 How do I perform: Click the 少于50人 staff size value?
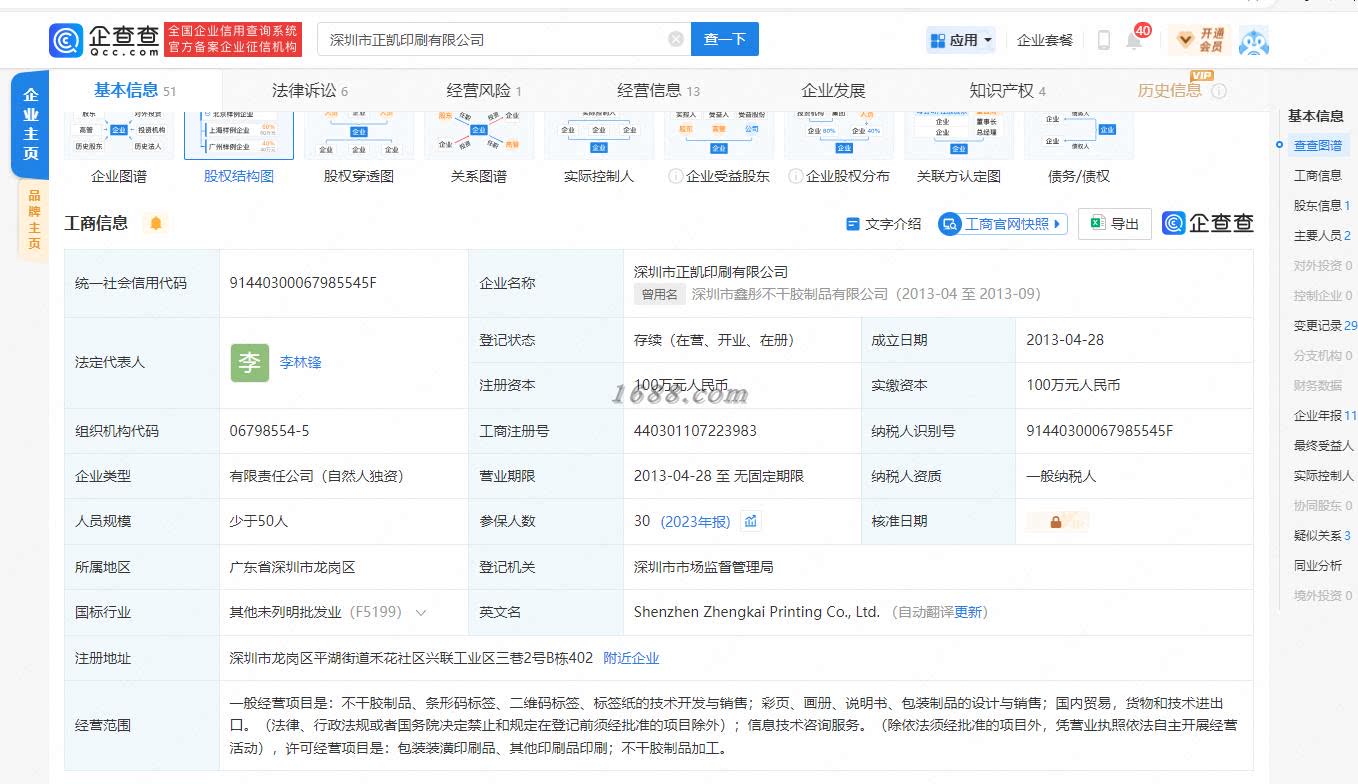click(258, 521)
